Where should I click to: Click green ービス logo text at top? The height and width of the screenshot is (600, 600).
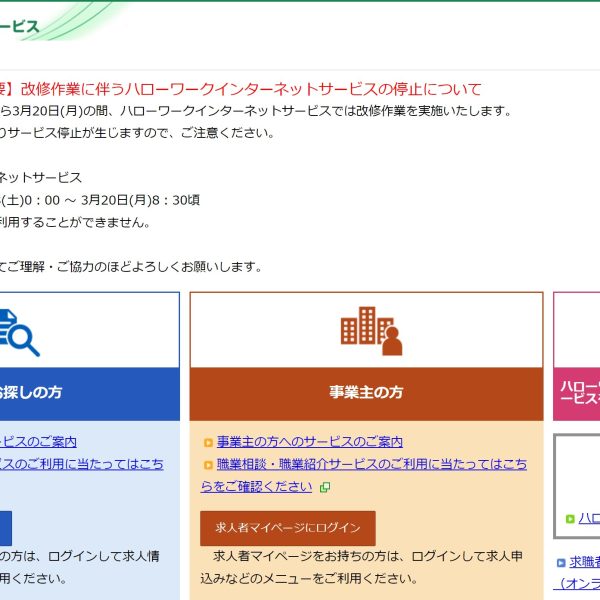[19, 26]
